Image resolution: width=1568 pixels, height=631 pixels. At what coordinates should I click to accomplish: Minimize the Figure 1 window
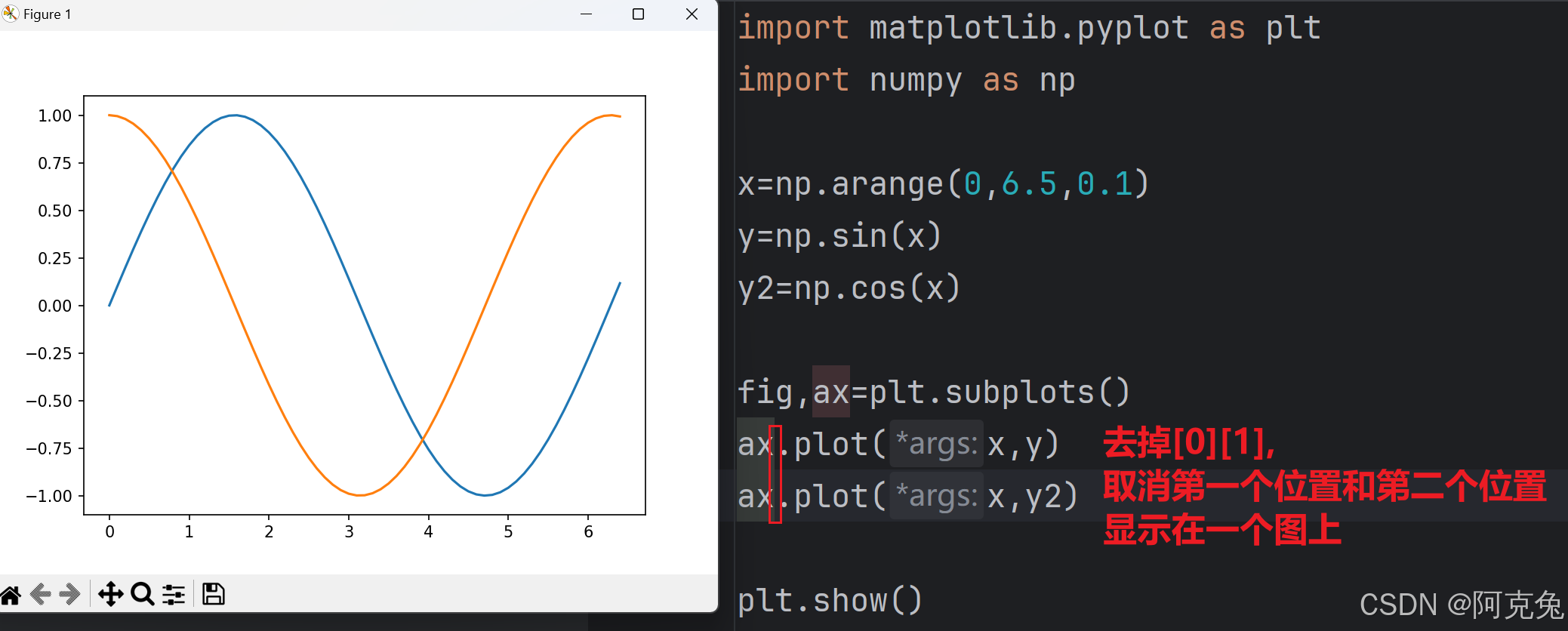click(587, 14)
